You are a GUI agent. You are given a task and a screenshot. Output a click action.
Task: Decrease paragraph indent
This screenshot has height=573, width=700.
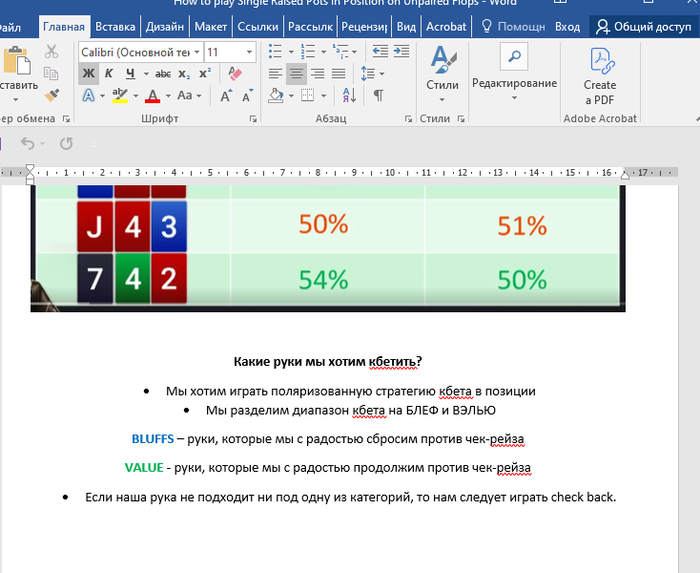pos(380,52)
